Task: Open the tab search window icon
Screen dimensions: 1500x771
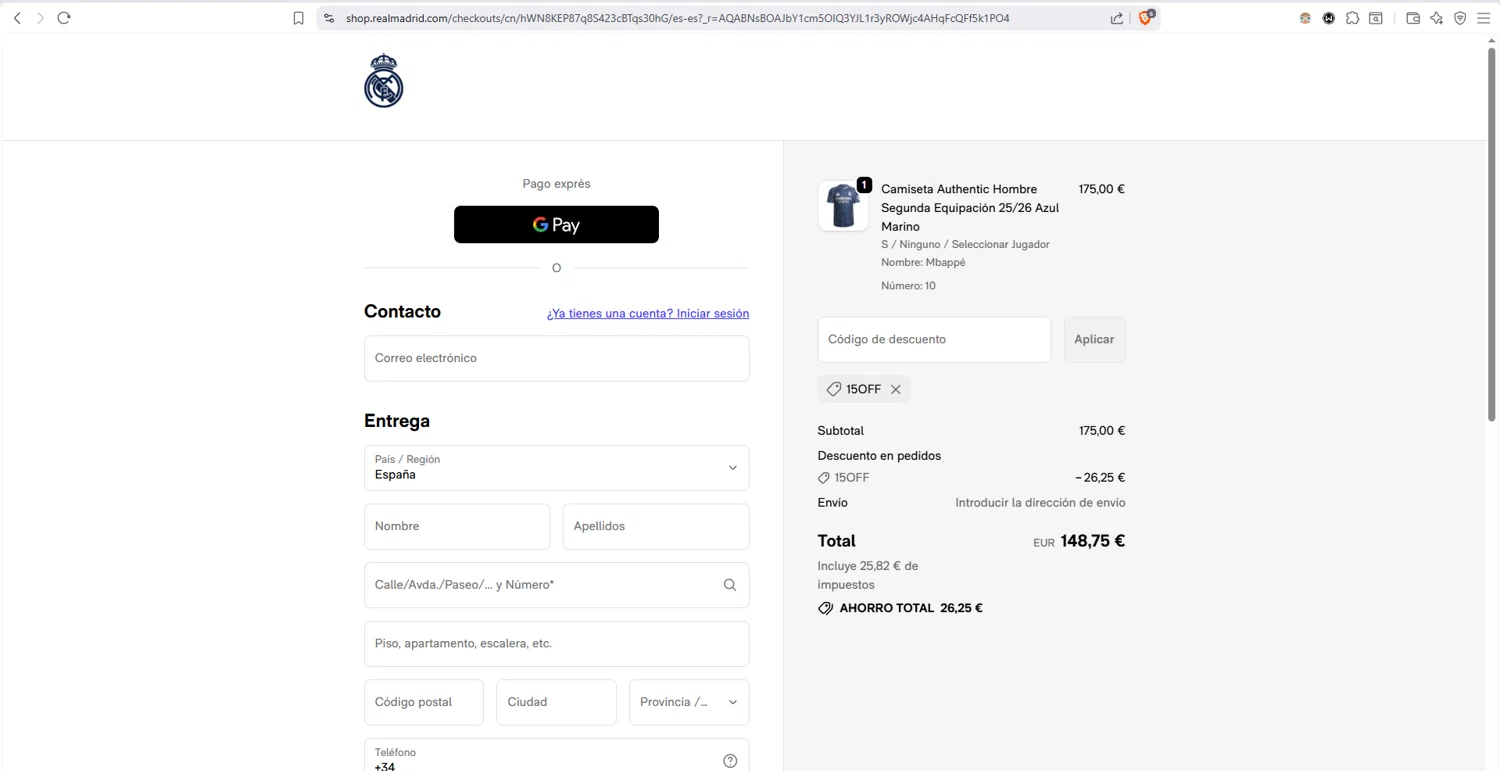Action: point(1376,18)
